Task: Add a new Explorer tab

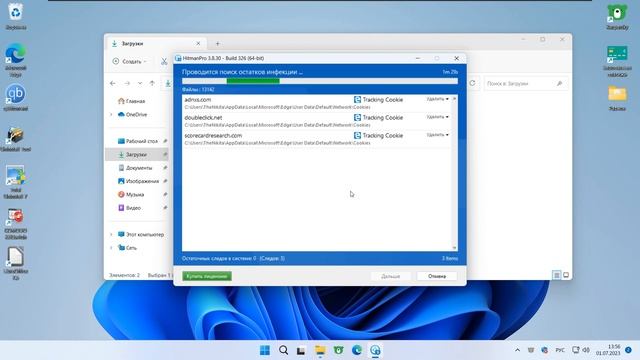Action: click(218, 44)
